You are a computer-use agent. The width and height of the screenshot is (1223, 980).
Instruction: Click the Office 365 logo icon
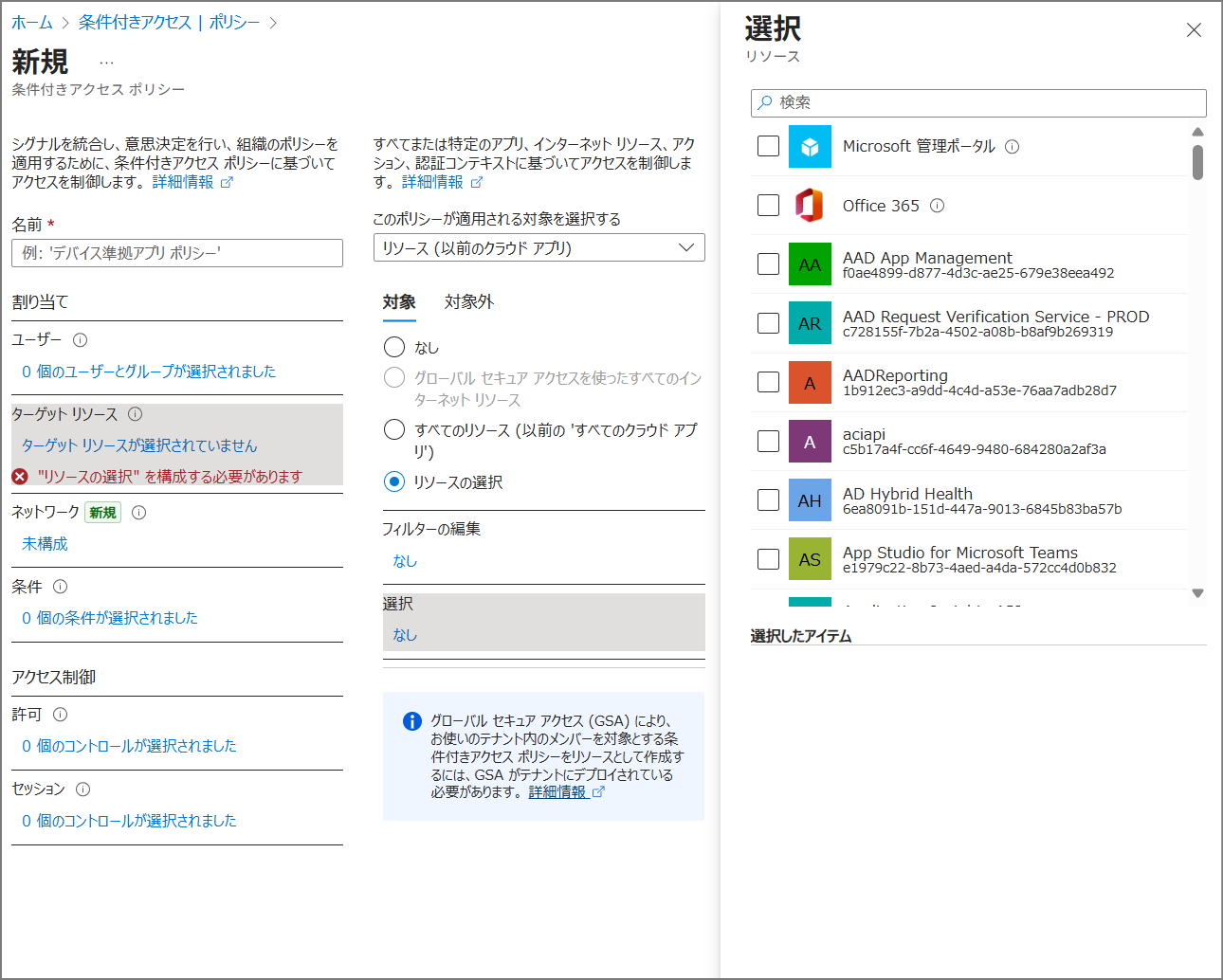click(810, 206)
